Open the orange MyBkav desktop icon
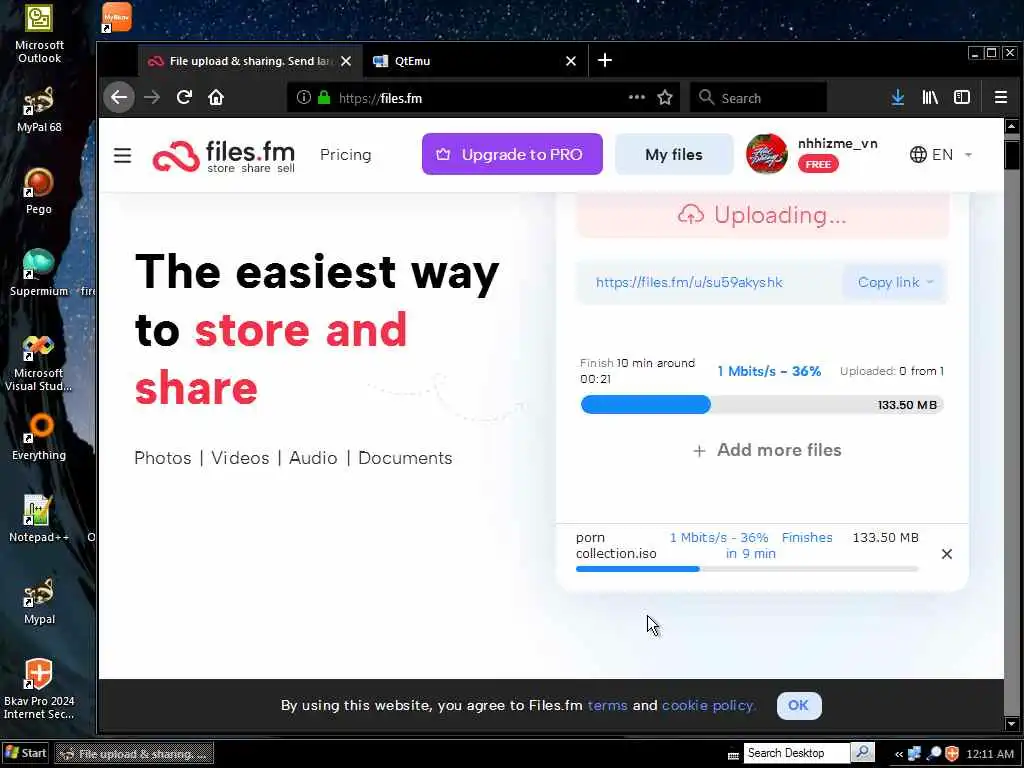This screenshot has height=768, width=1024. pyautogui.click(x=117, y=17)
